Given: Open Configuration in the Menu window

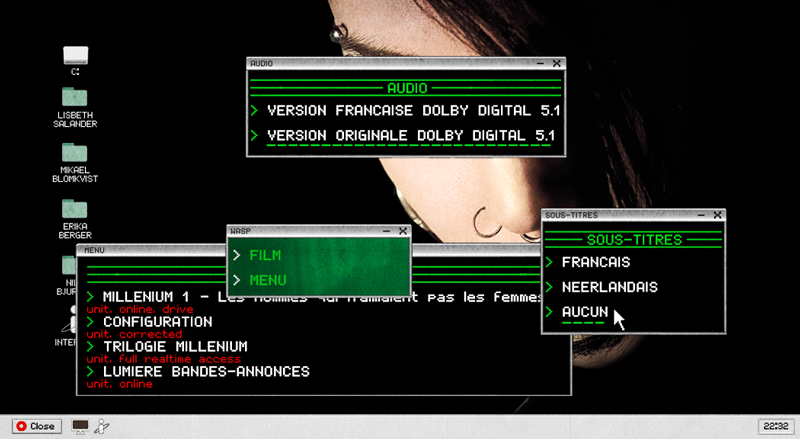Looking at the screenshot, I should click(158, 322).
